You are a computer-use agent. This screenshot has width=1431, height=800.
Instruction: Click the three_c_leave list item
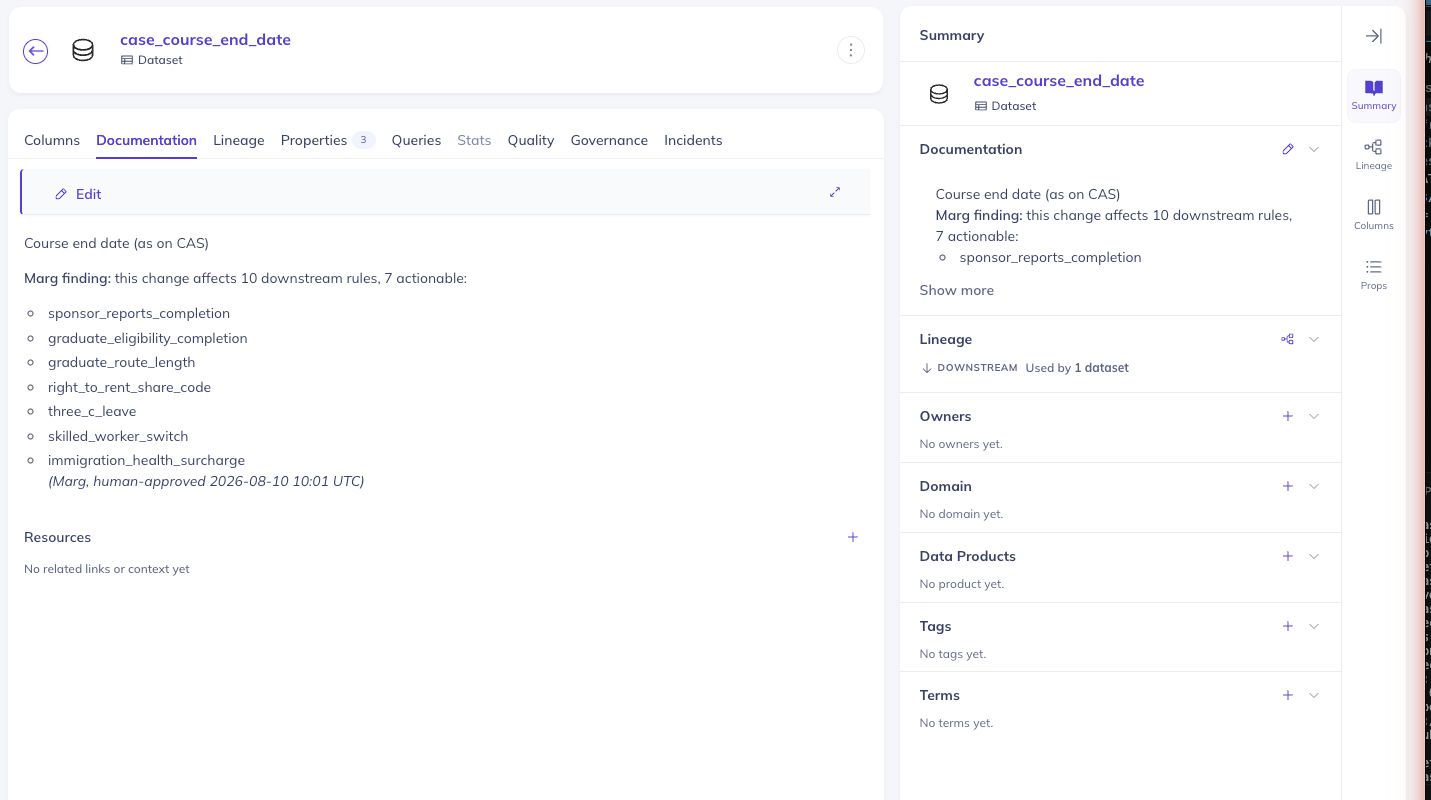92,411
